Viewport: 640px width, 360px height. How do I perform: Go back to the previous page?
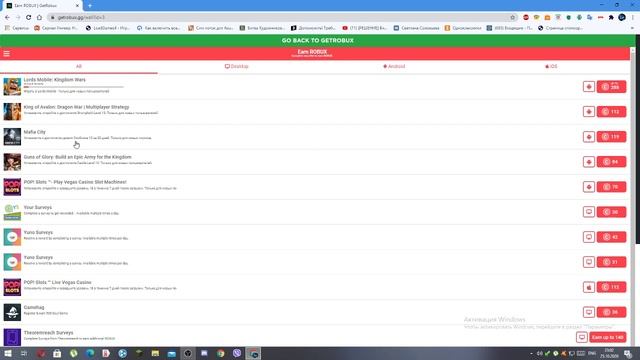click(x=7, y=18)
